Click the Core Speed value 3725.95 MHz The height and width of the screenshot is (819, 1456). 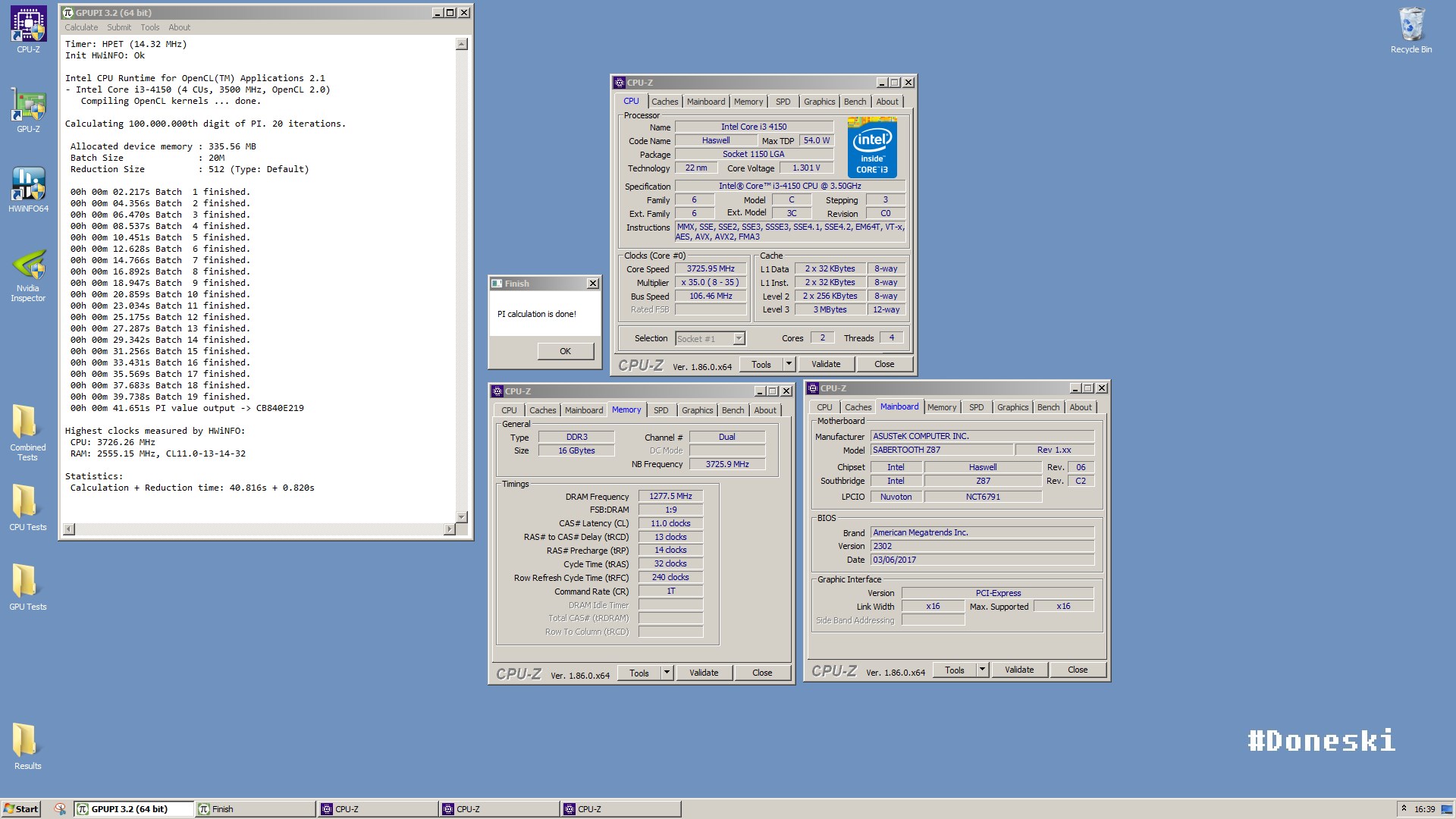(x=711, y=269)
